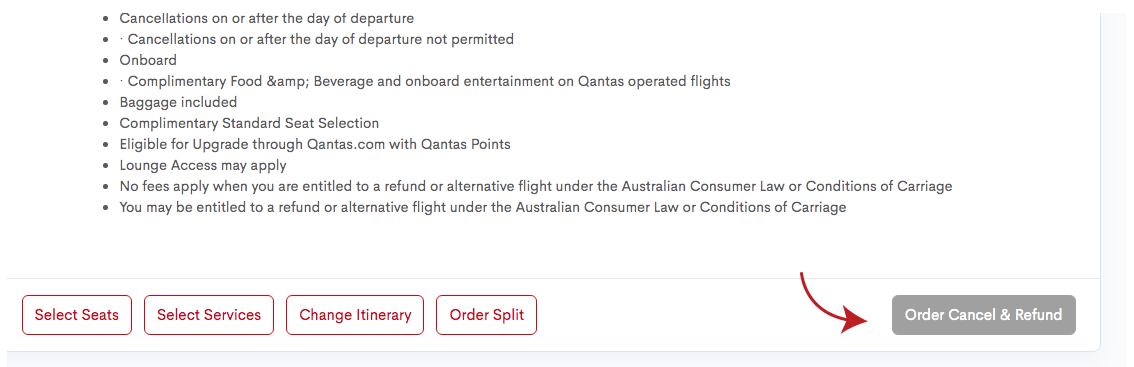Select the Baggage included item
The height and width of the screenshot is (367, 1134).
[x=178, y=102]
